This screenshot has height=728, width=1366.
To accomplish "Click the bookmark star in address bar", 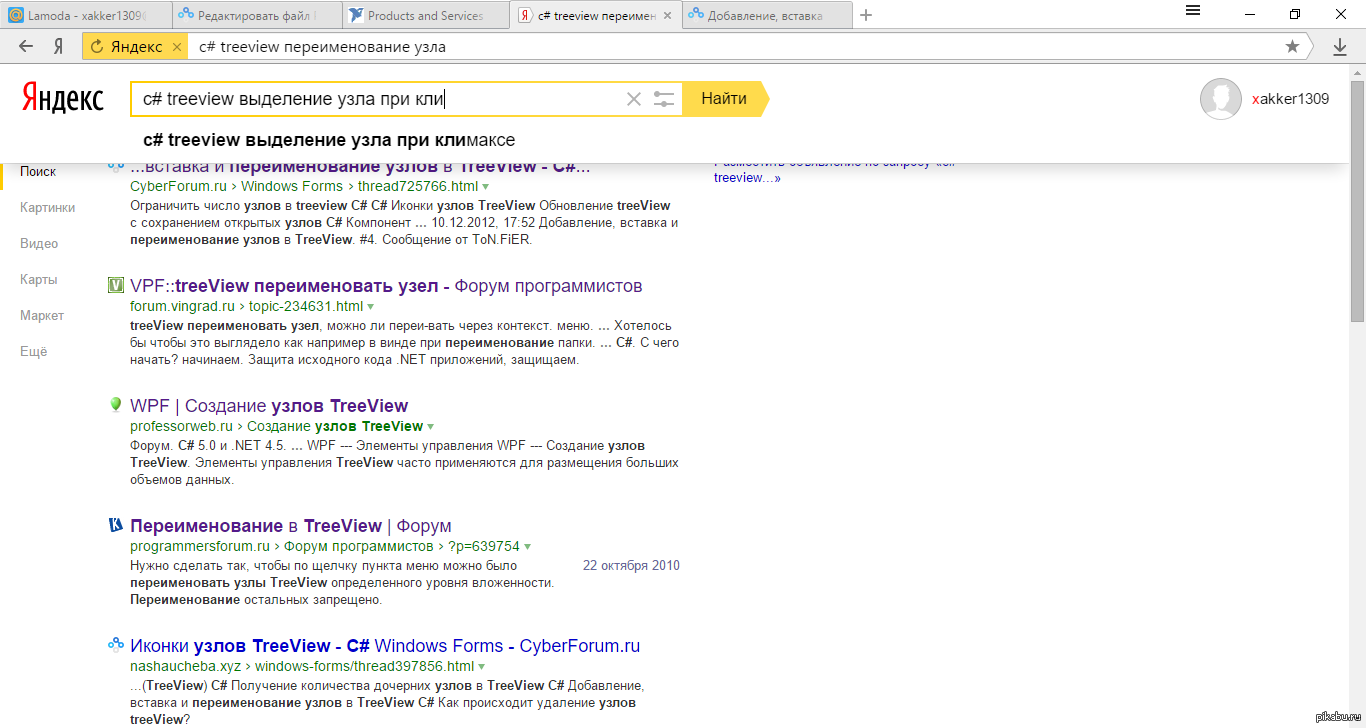I will point(1292,46).
